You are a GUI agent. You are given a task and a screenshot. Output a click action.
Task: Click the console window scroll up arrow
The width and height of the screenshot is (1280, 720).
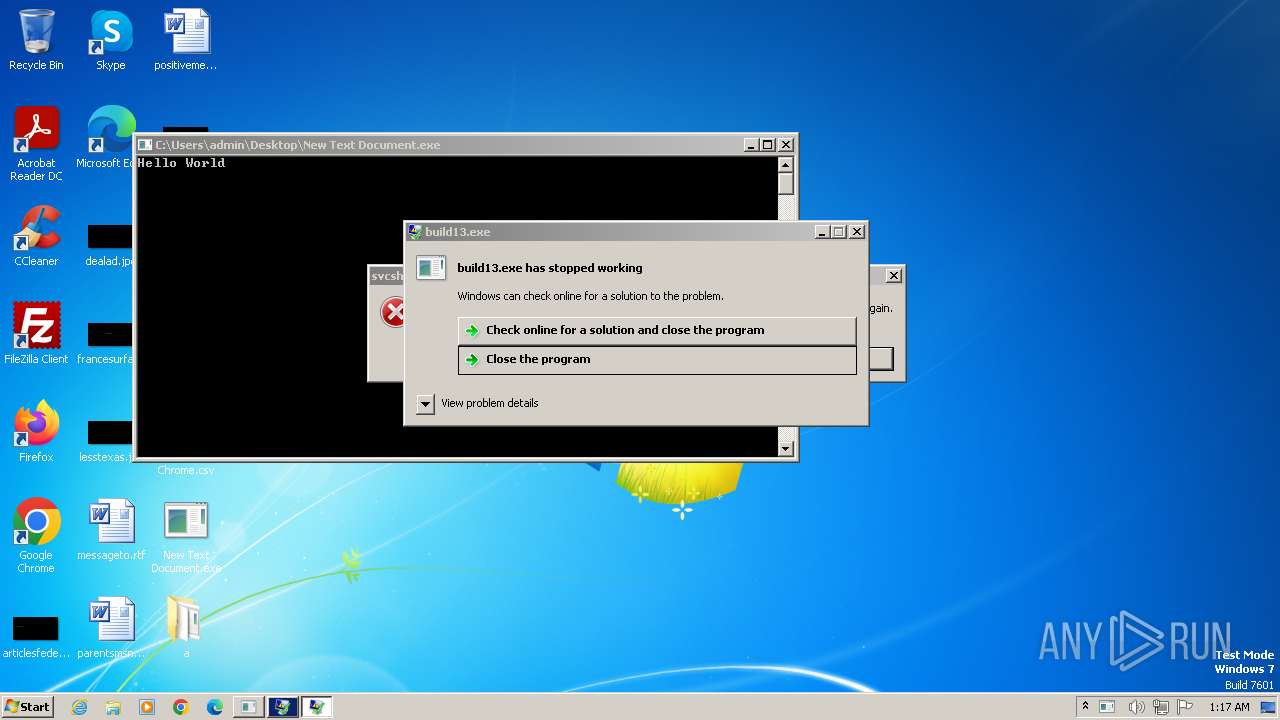[786, 164]
